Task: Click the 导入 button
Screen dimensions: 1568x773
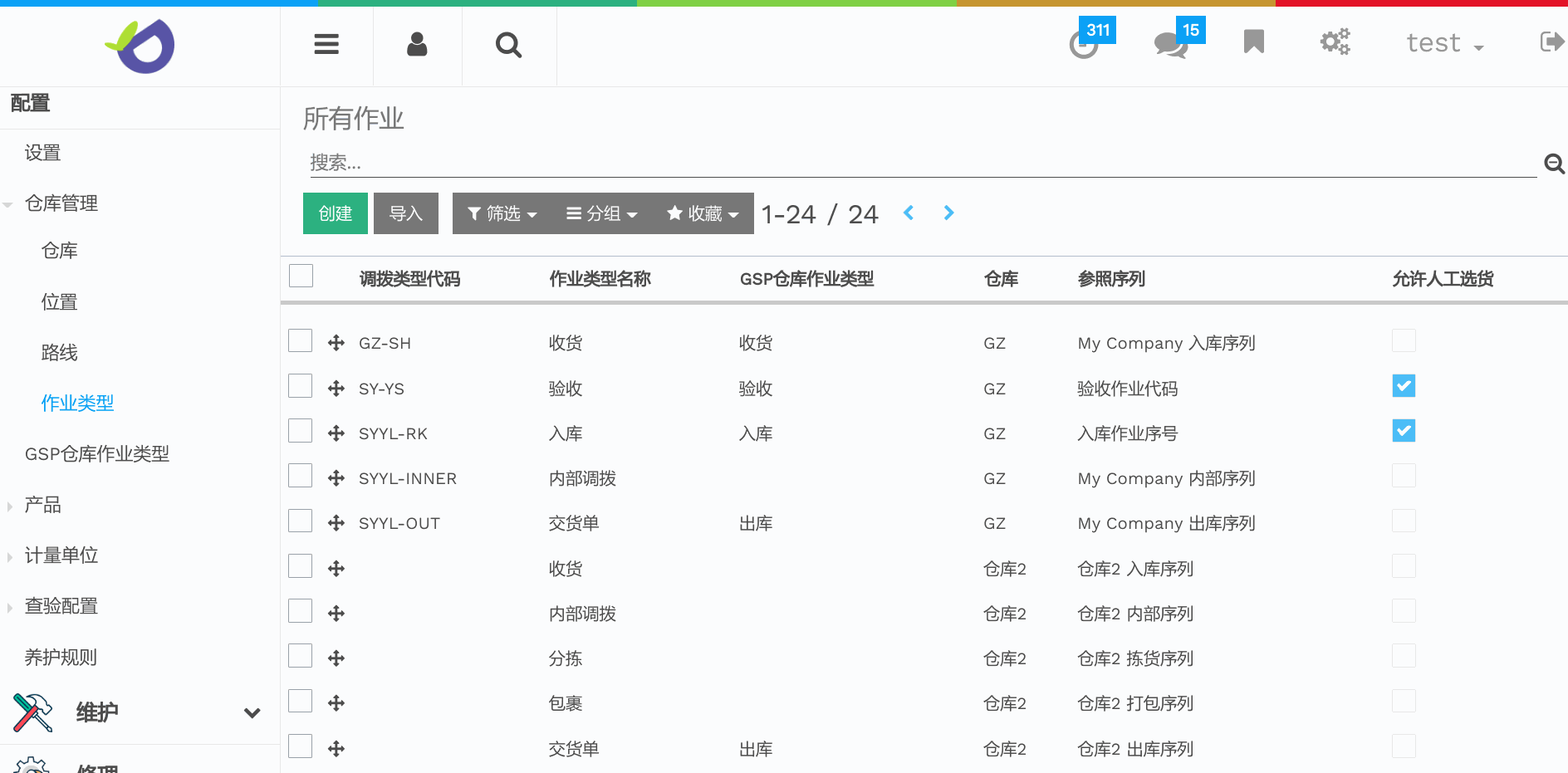Action: (405, 213)
